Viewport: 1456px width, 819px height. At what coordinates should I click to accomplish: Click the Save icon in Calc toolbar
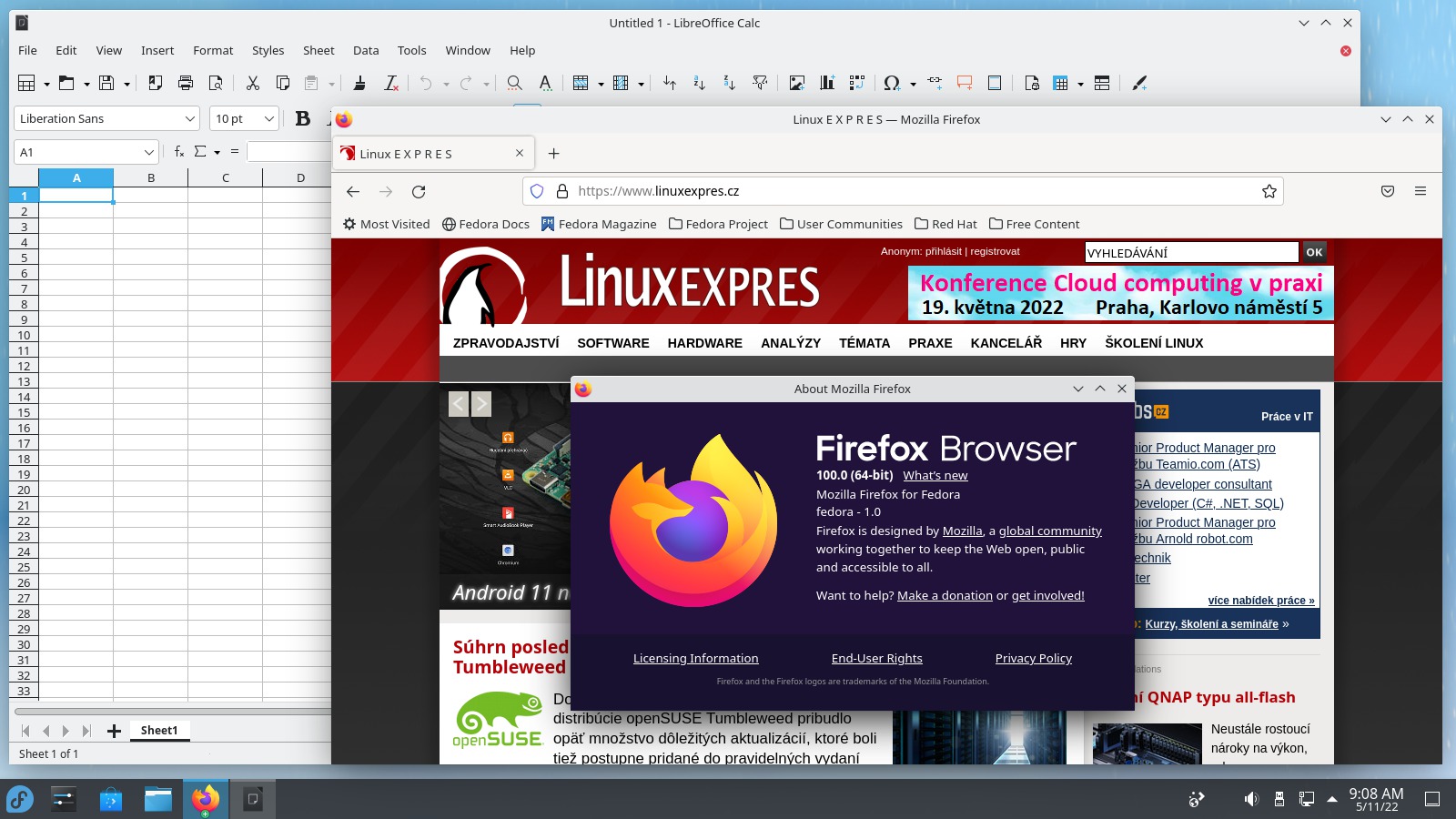coord(106,83)
